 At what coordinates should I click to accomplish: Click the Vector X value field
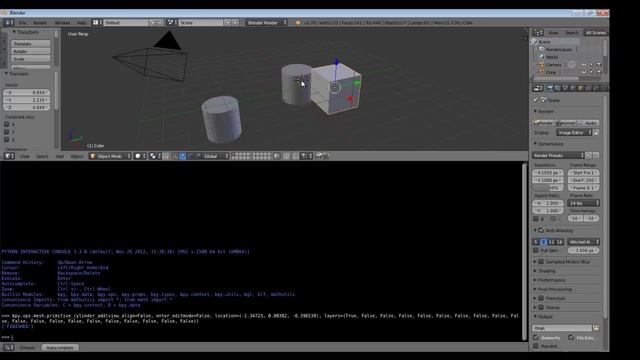[x=27, y=92]
